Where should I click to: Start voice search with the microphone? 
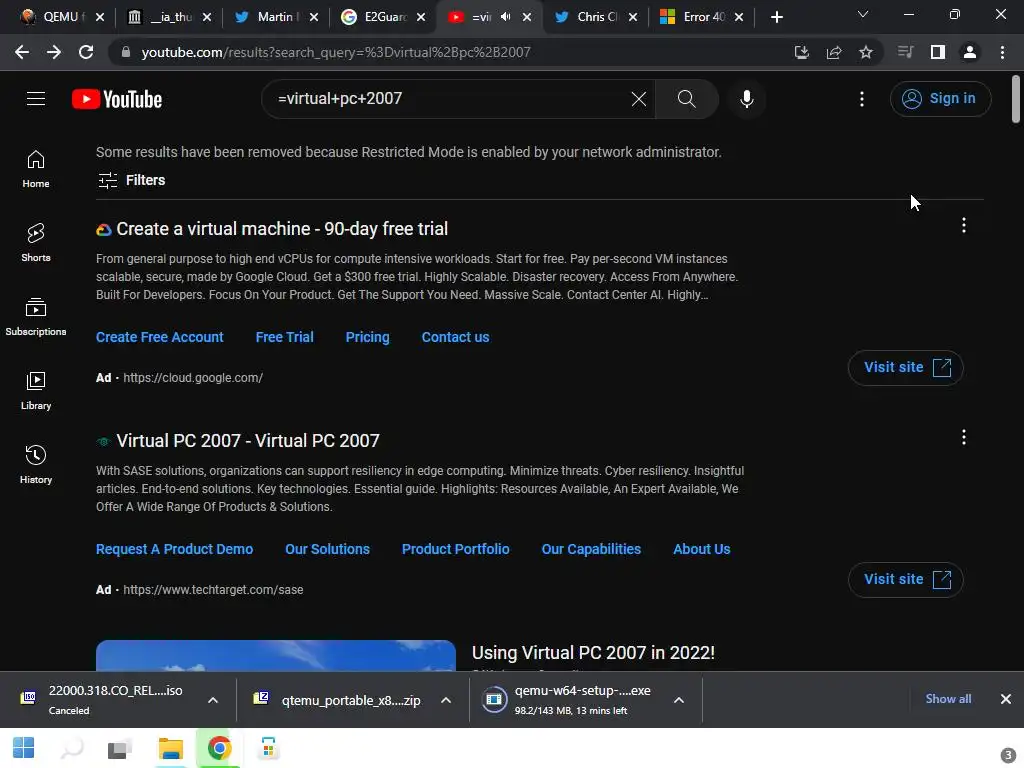[x=746, y=99]
